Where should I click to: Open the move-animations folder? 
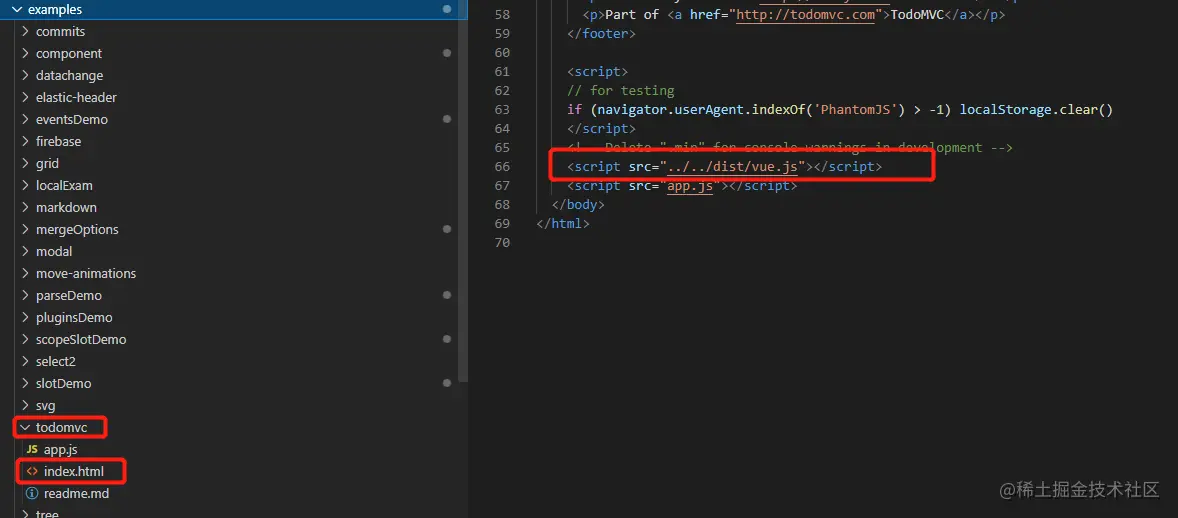(86, 273)
